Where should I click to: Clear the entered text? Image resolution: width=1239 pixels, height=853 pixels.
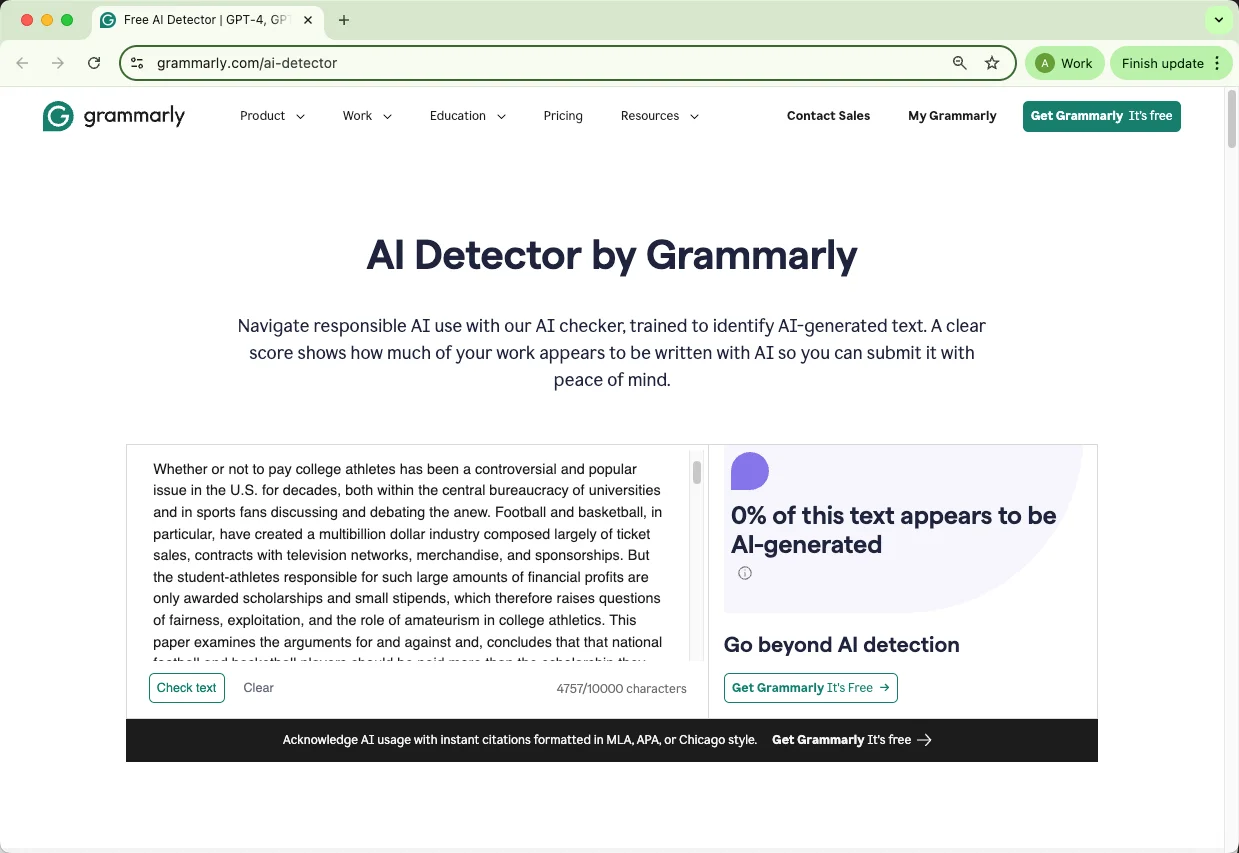click(x=258, y=688)
